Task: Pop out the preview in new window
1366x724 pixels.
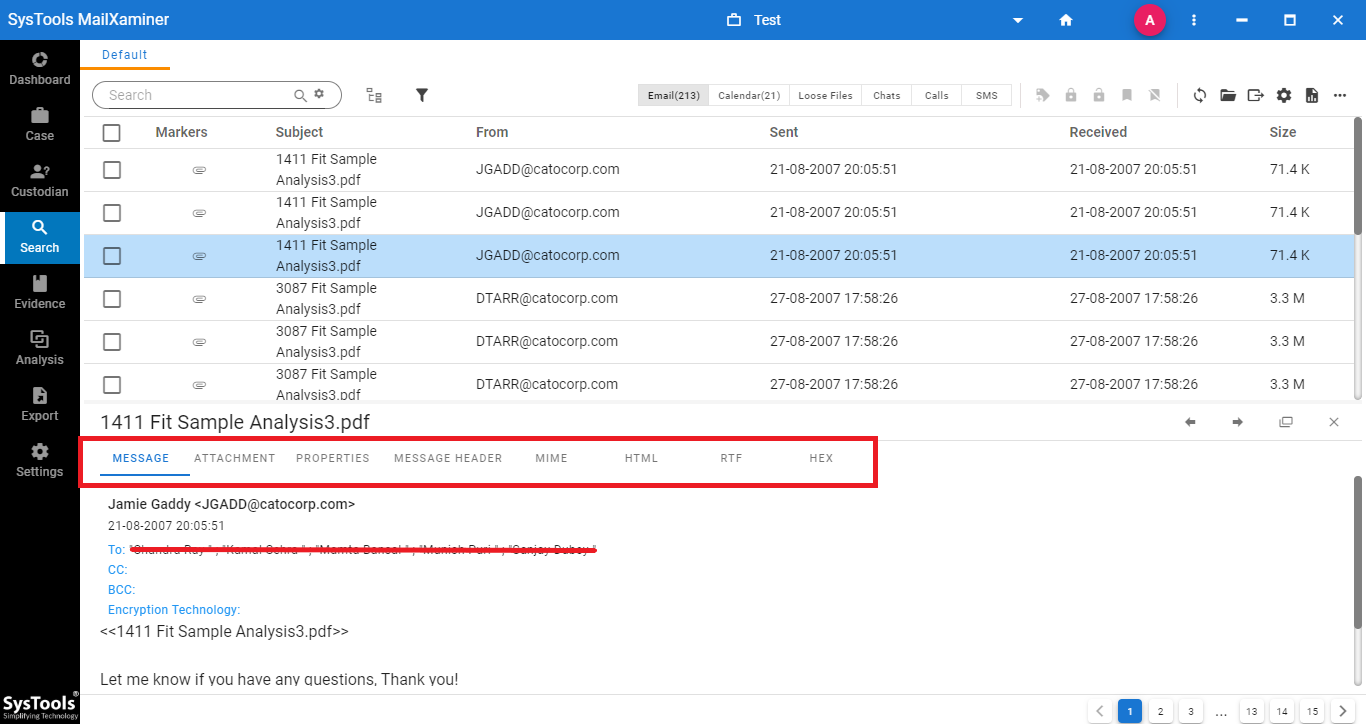Action: (1286, 422)
